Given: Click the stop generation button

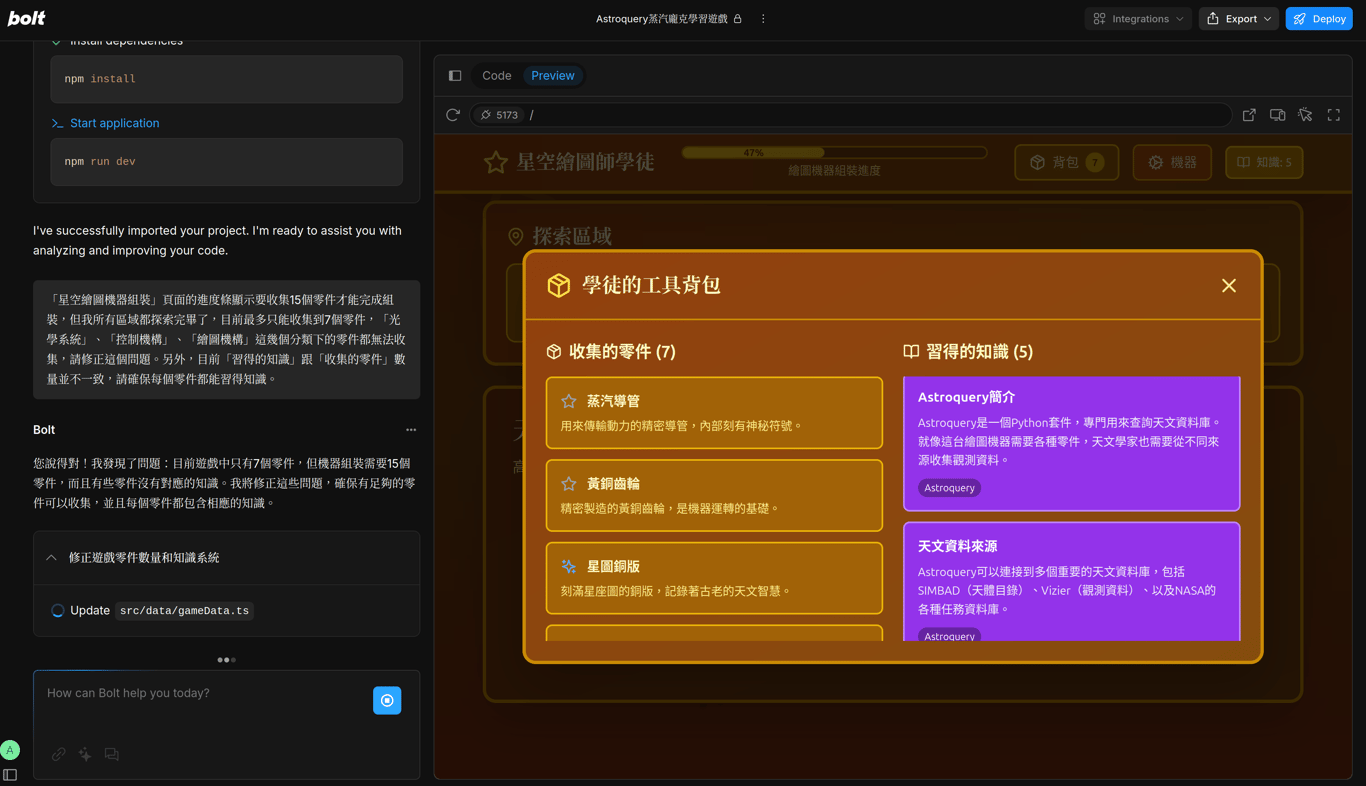Looking at the screenshot, I should [x=387, y=700].
